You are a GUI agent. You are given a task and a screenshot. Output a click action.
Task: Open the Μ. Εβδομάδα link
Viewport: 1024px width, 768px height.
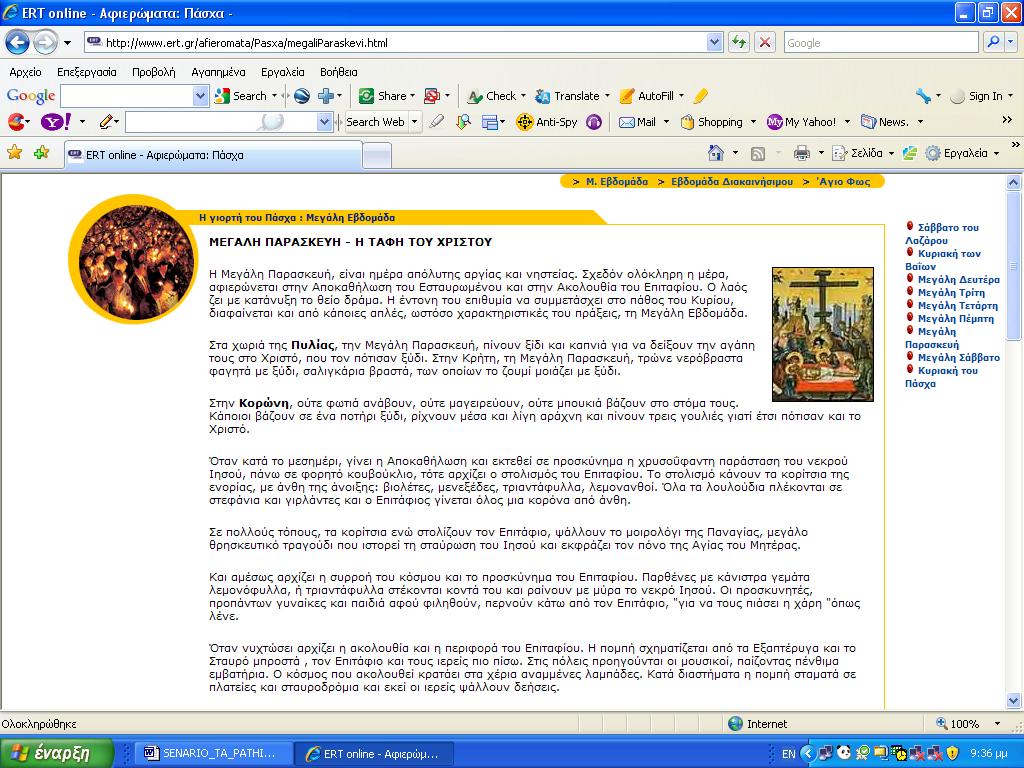point(617,182)
